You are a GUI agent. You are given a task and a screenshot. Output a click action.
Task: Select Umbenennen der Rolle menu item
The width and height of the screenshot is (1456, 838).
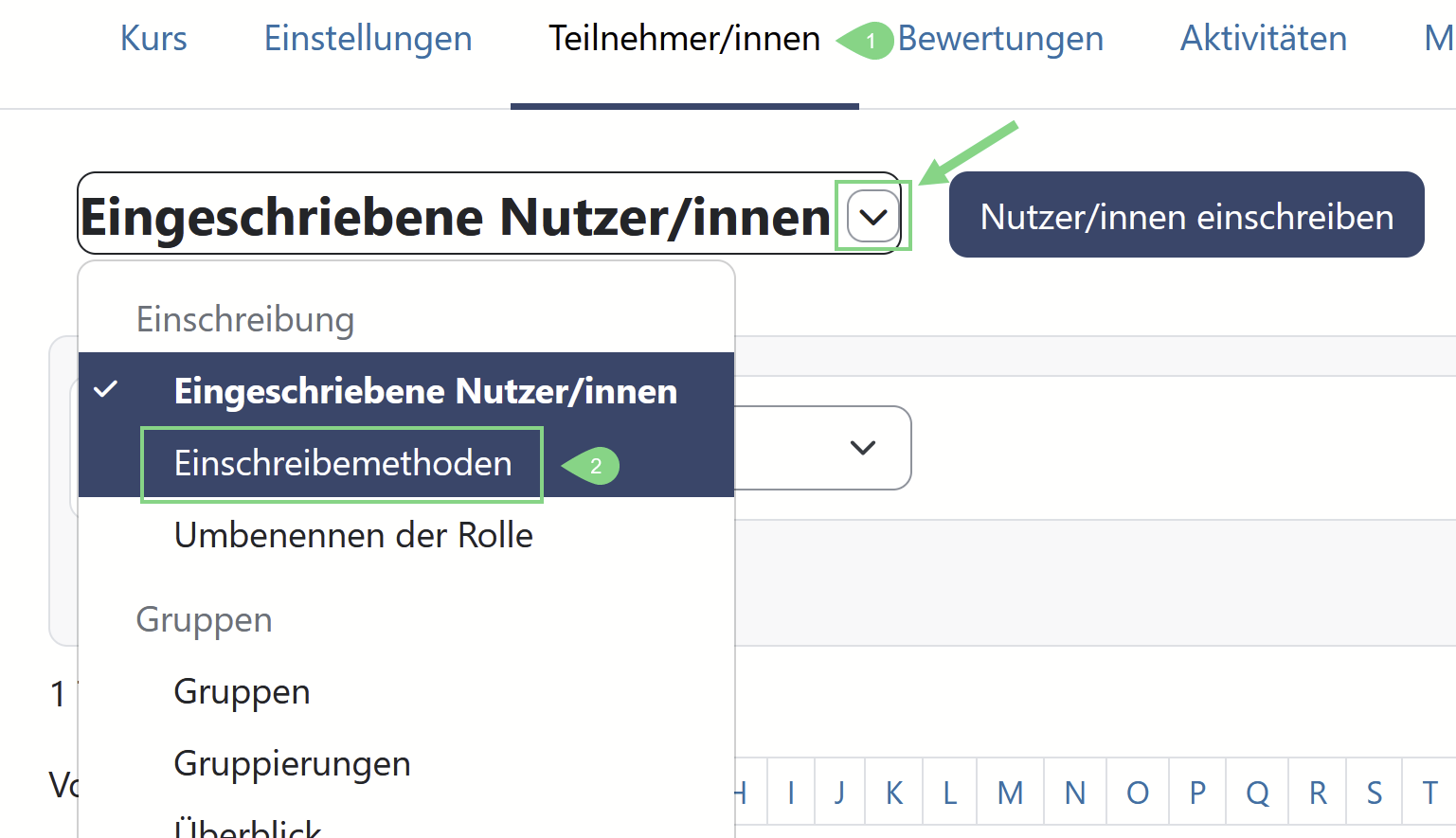[353, 536]
